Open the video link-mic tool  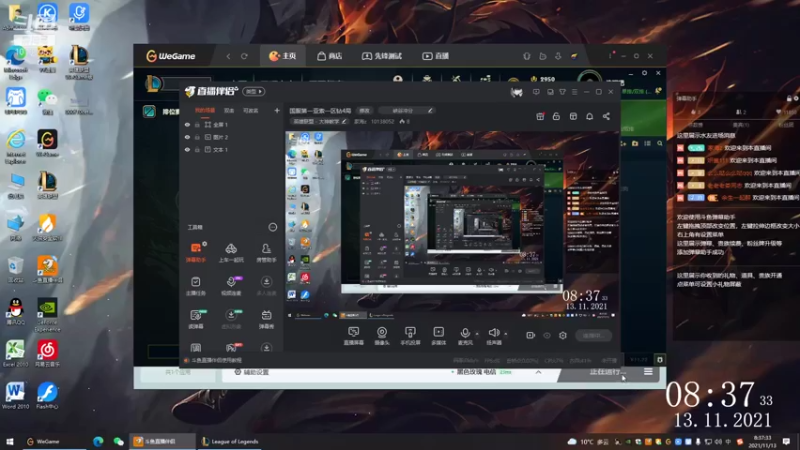point(231,286)
